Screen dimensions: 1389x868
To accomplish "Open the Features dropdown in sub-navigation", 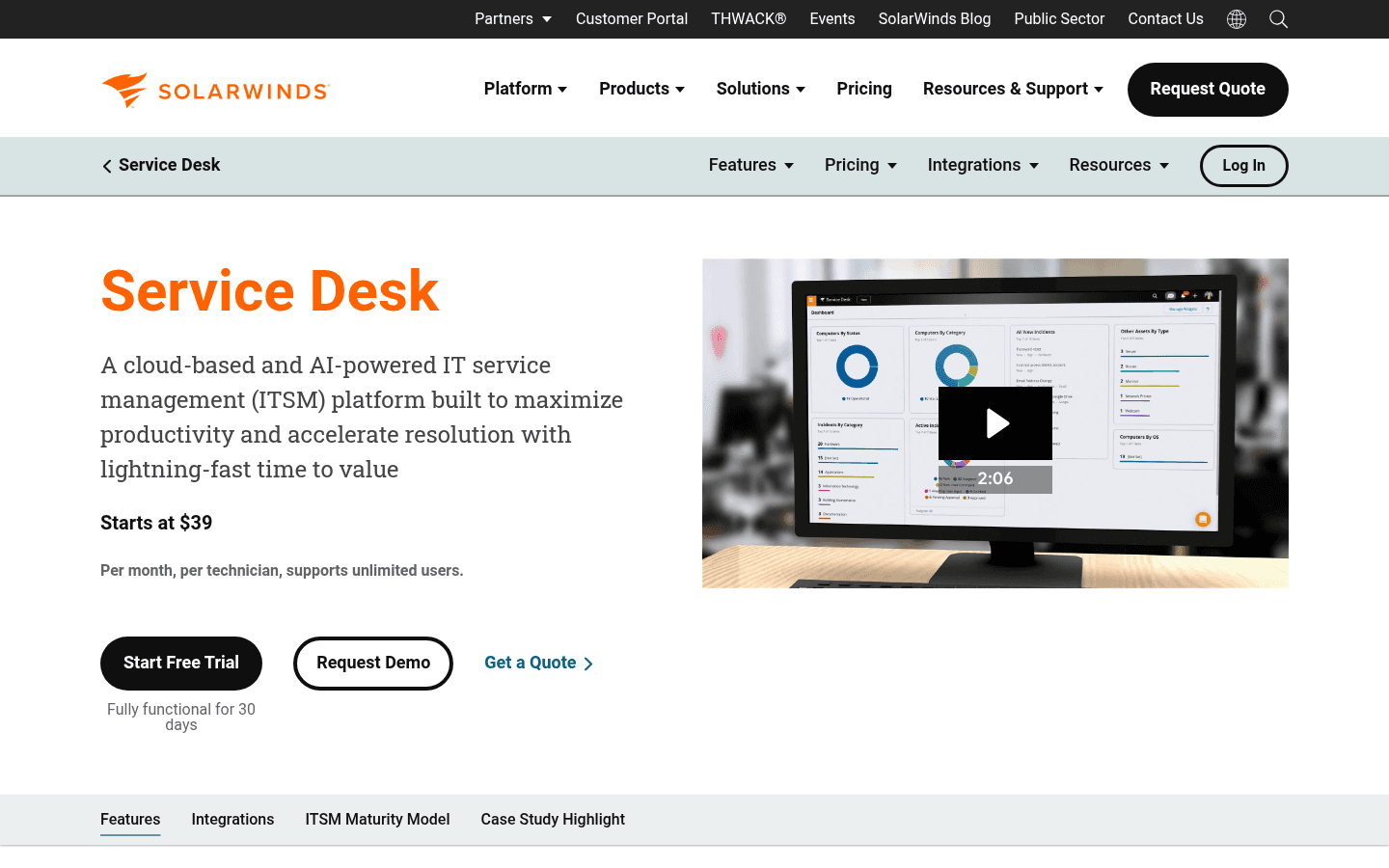I will 751,165.
